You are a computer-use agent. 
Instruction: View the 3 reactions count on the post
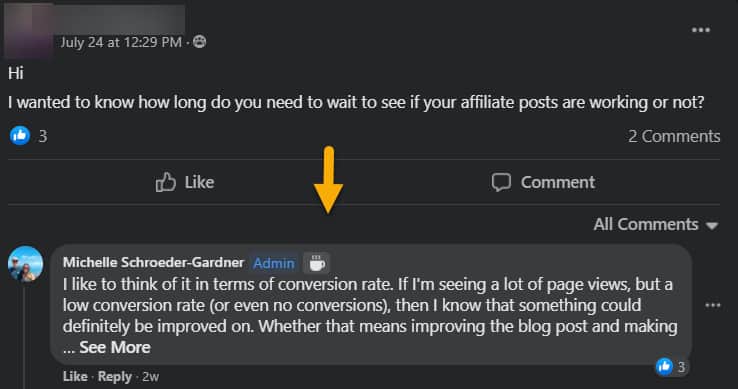[x=43, y=136]
